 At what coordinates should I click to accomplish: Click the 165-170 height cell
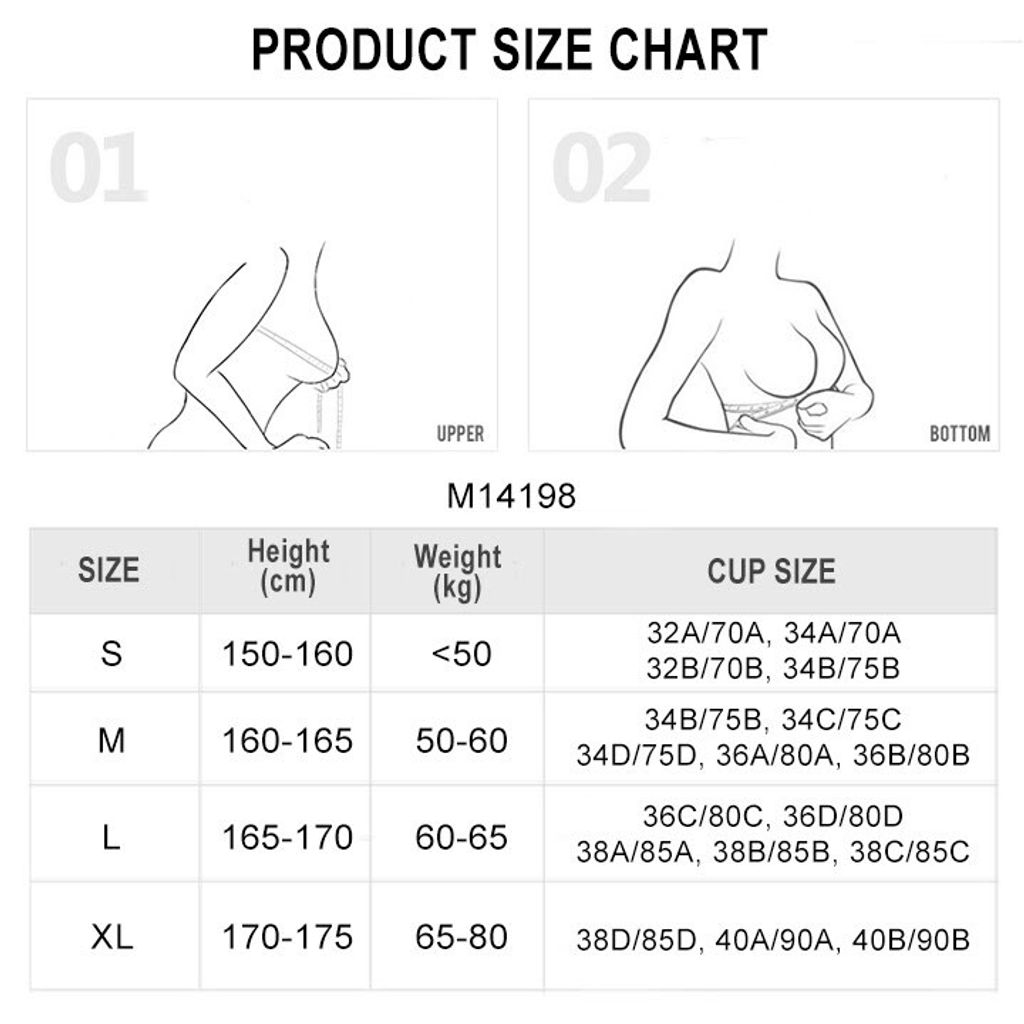(288, 837)
